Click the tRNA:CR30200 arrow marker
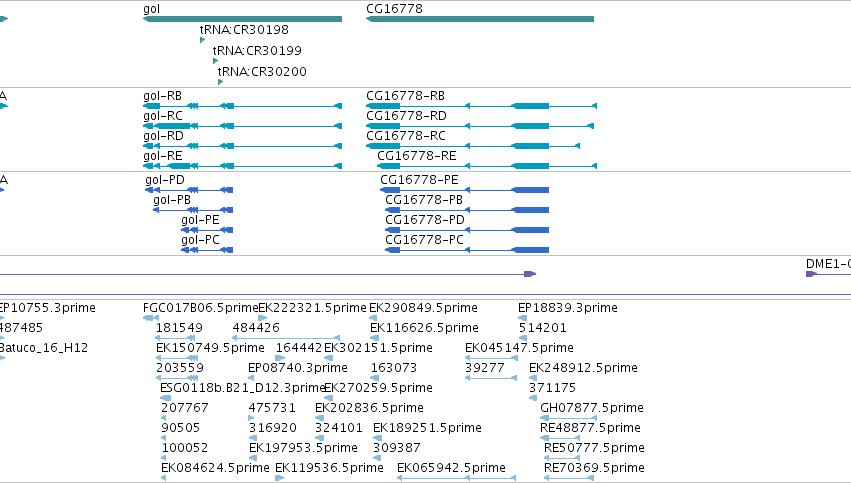 [220, 82]
